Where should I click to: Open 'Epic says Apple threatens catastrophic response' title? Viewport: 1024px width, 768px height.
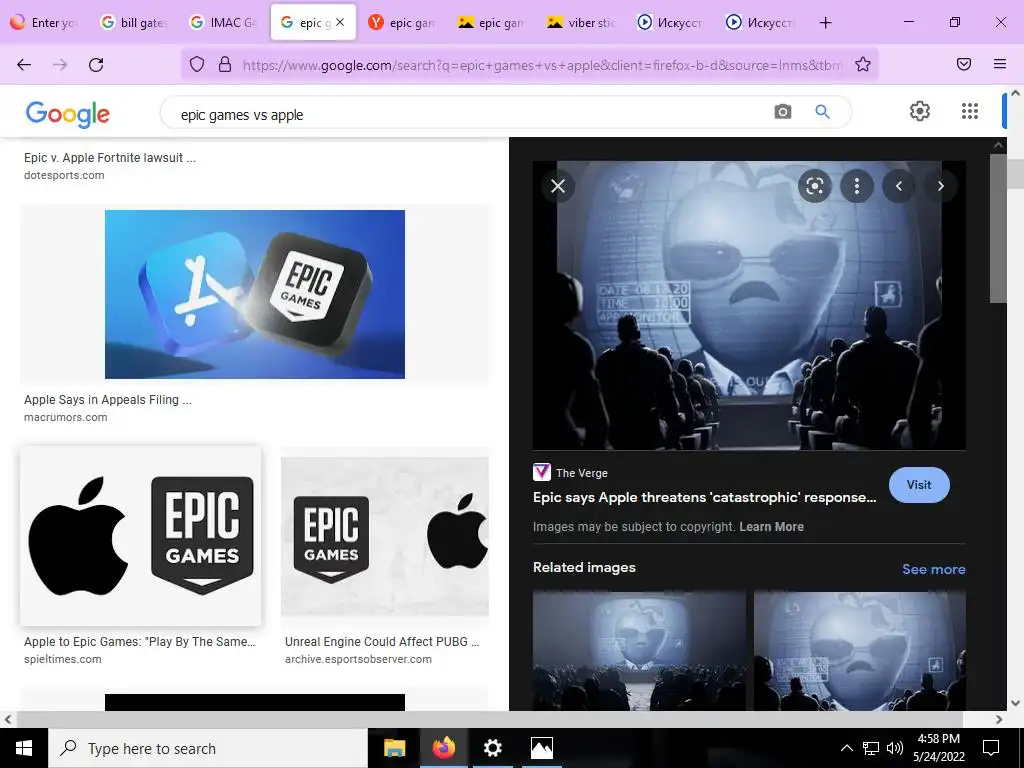[x=705, y=497]
